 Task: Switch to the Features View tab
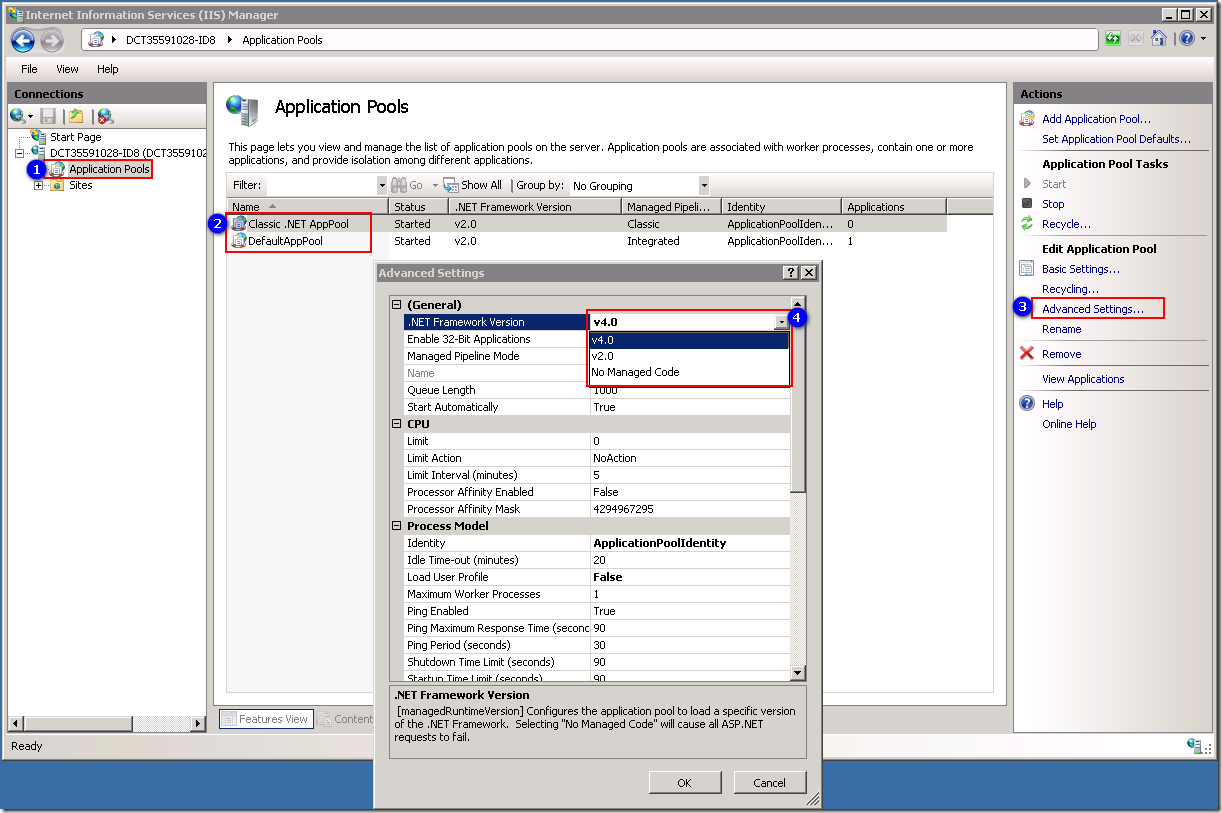tap(266, 719)
